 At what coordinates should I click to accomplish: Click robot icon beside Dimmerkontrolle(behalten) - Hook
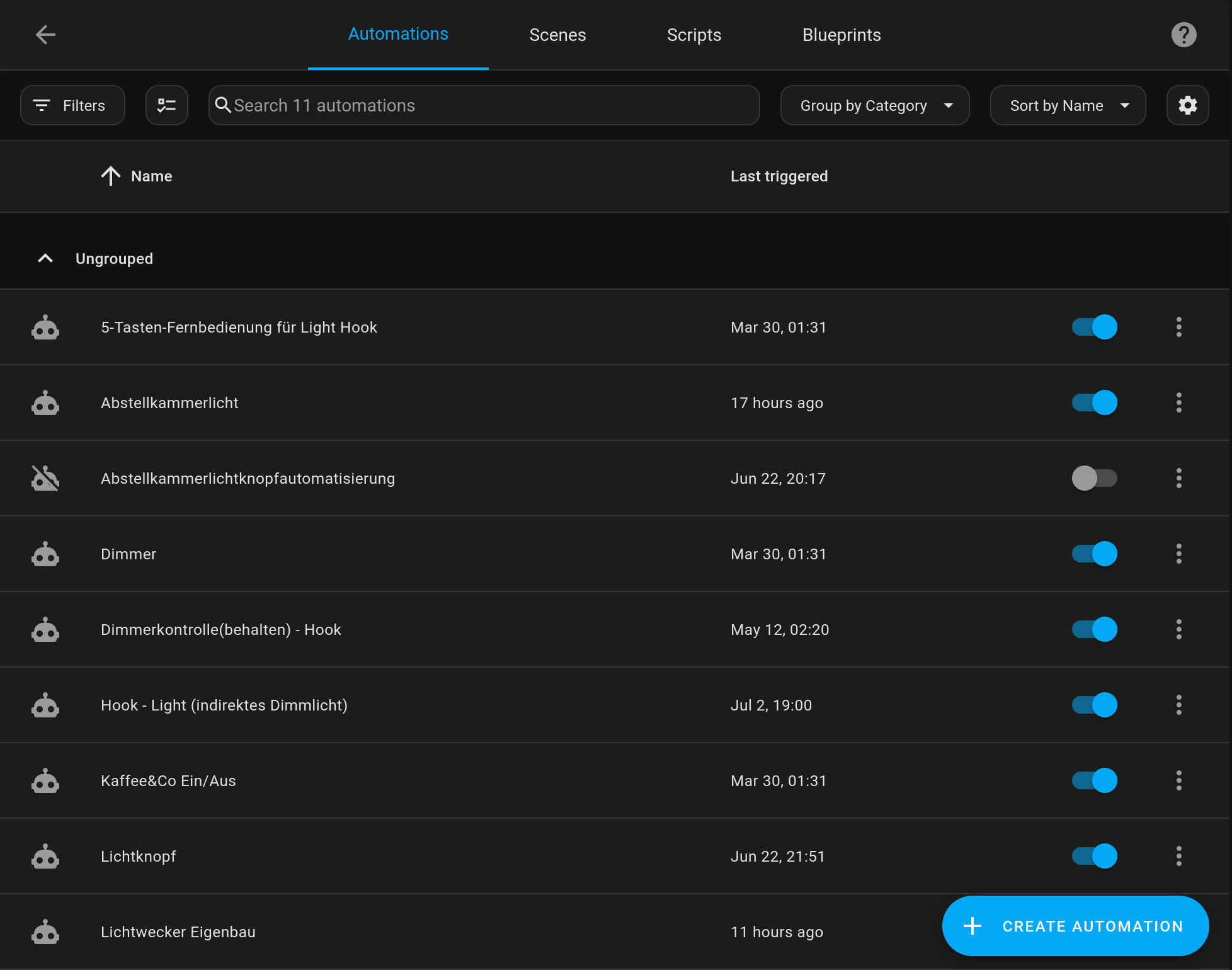pos(45,630)
